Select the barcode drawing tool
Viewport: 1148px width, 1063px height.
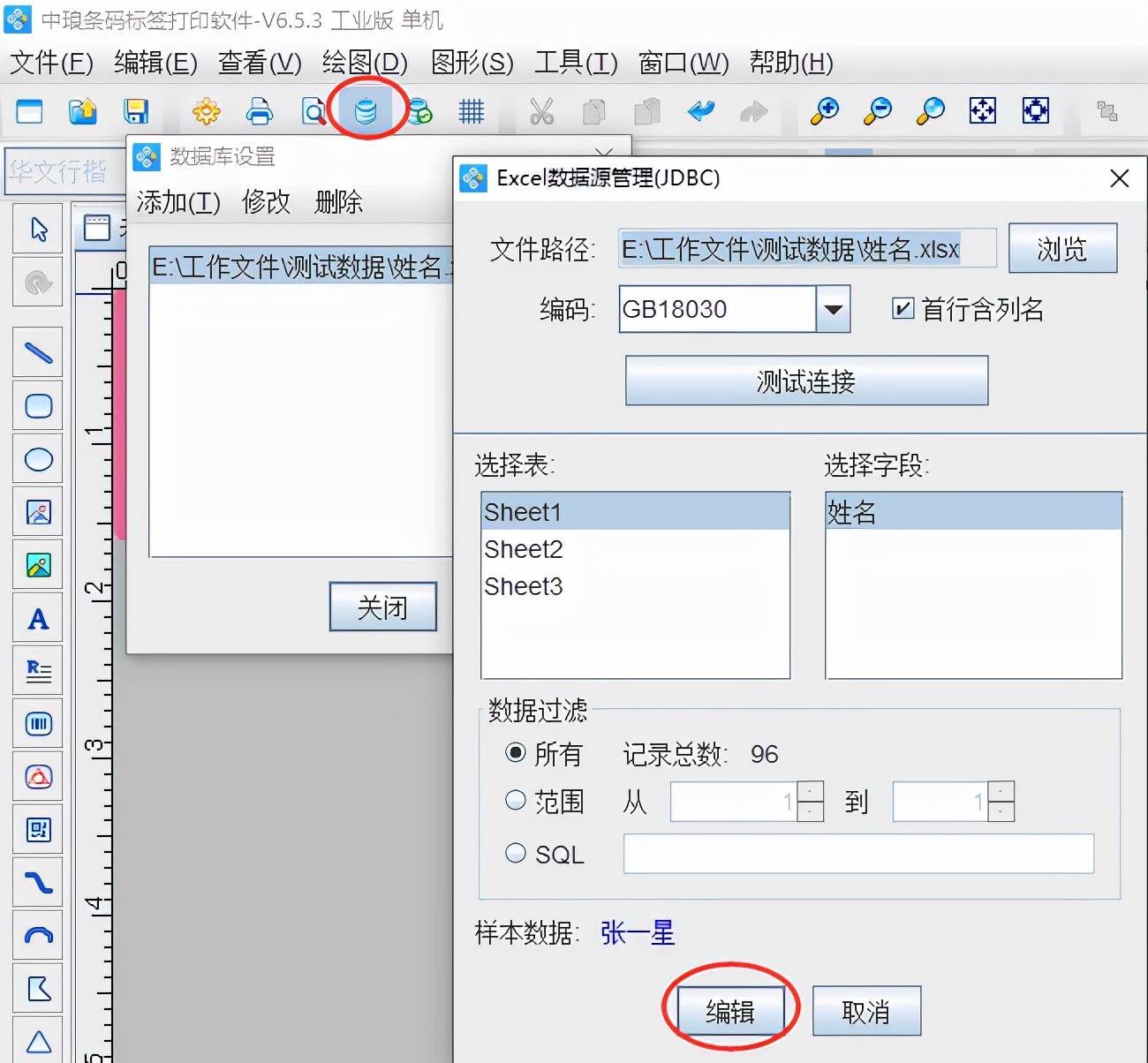coord(38,724)
